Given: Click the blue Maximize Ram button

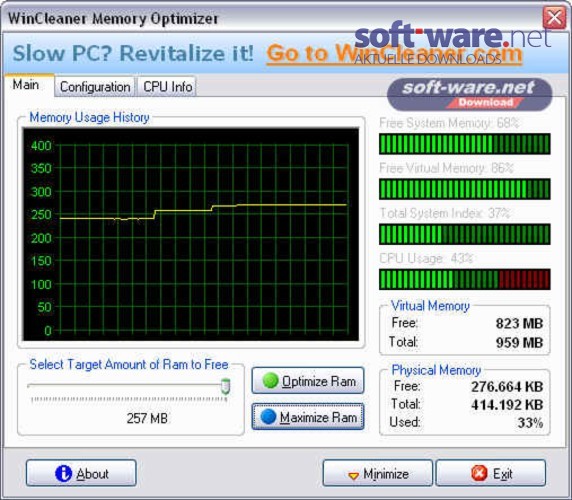Looking at the screenshot, I should 308,416.
